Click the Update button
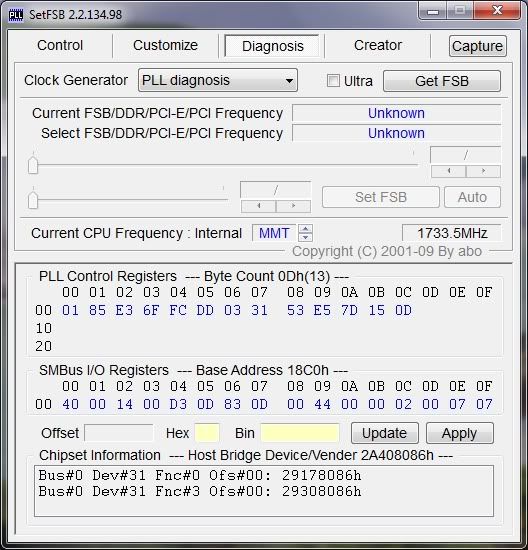The height and width of the screenshot is (550, 528). [385, 433]
